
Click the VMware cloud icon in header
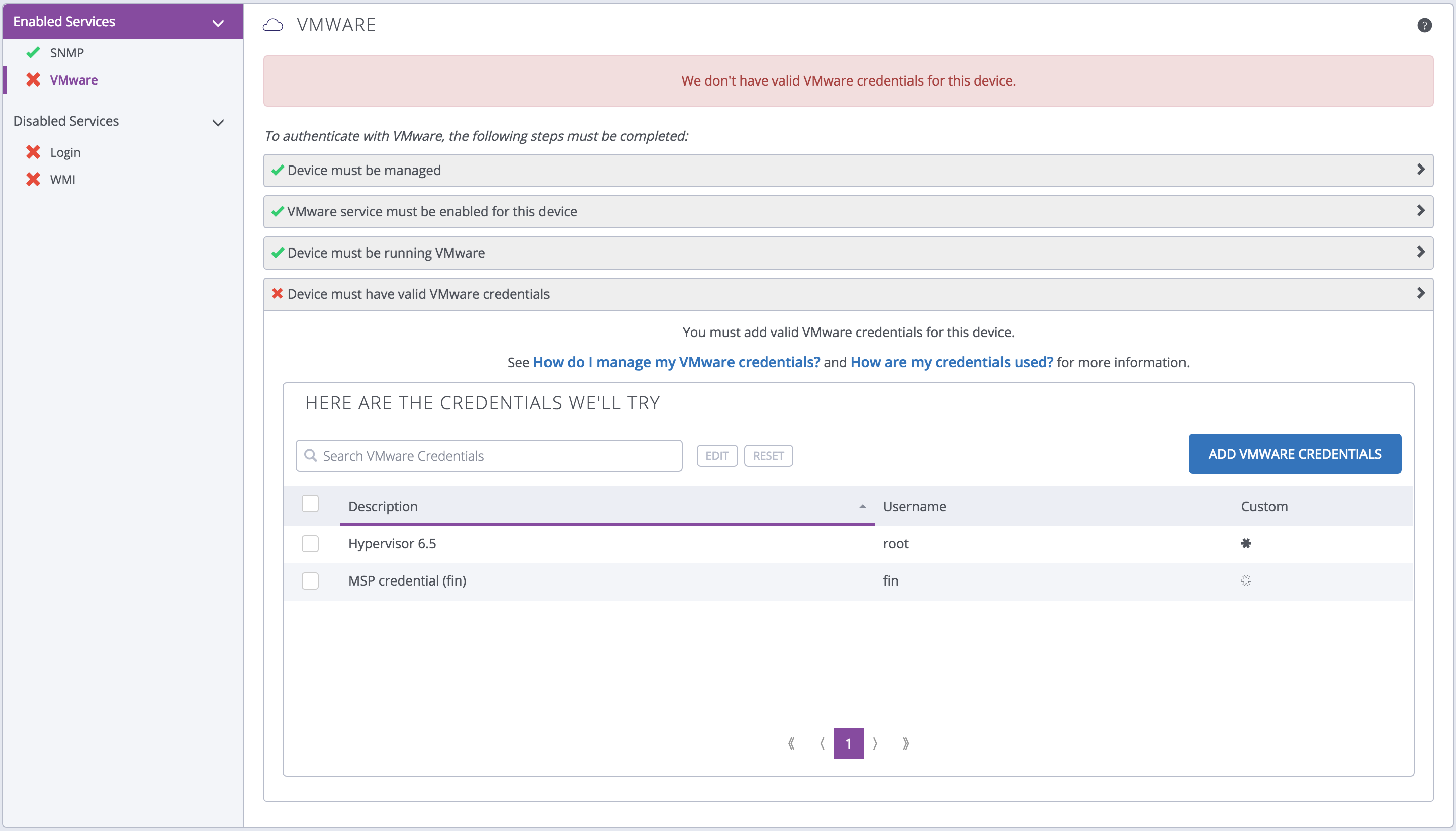point(275,25)
